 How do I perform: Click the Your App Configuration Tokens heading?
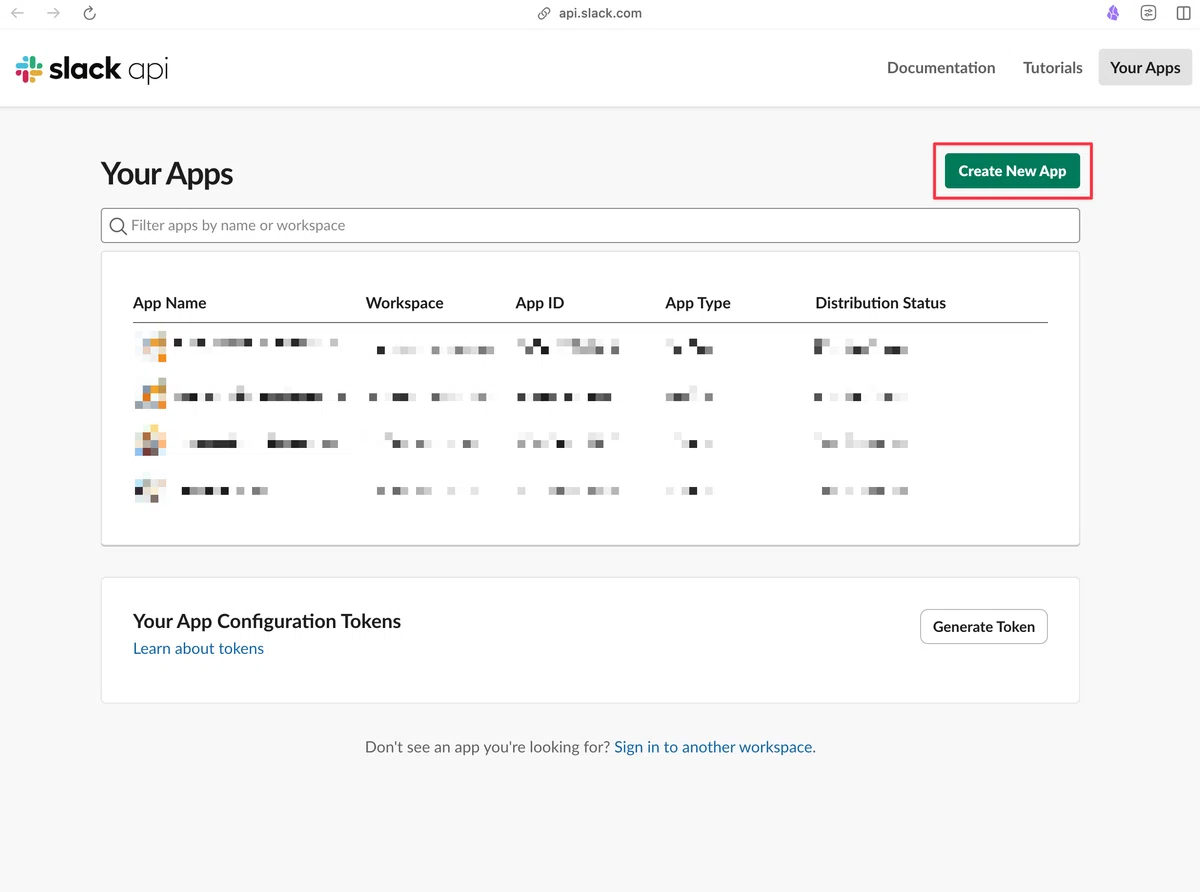267,621
